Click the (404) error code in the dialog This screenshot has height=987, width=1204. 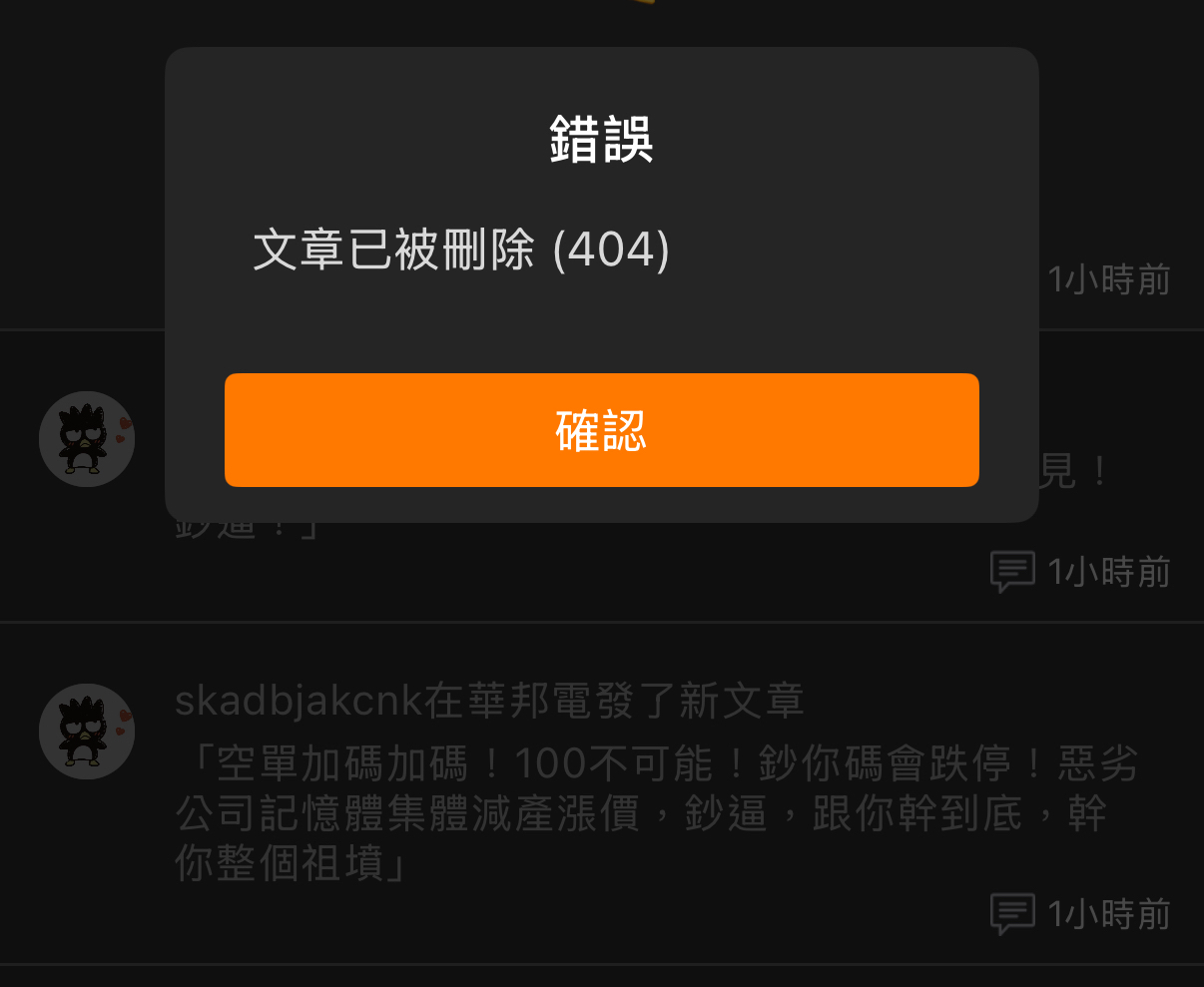click(x=611, y=248)
